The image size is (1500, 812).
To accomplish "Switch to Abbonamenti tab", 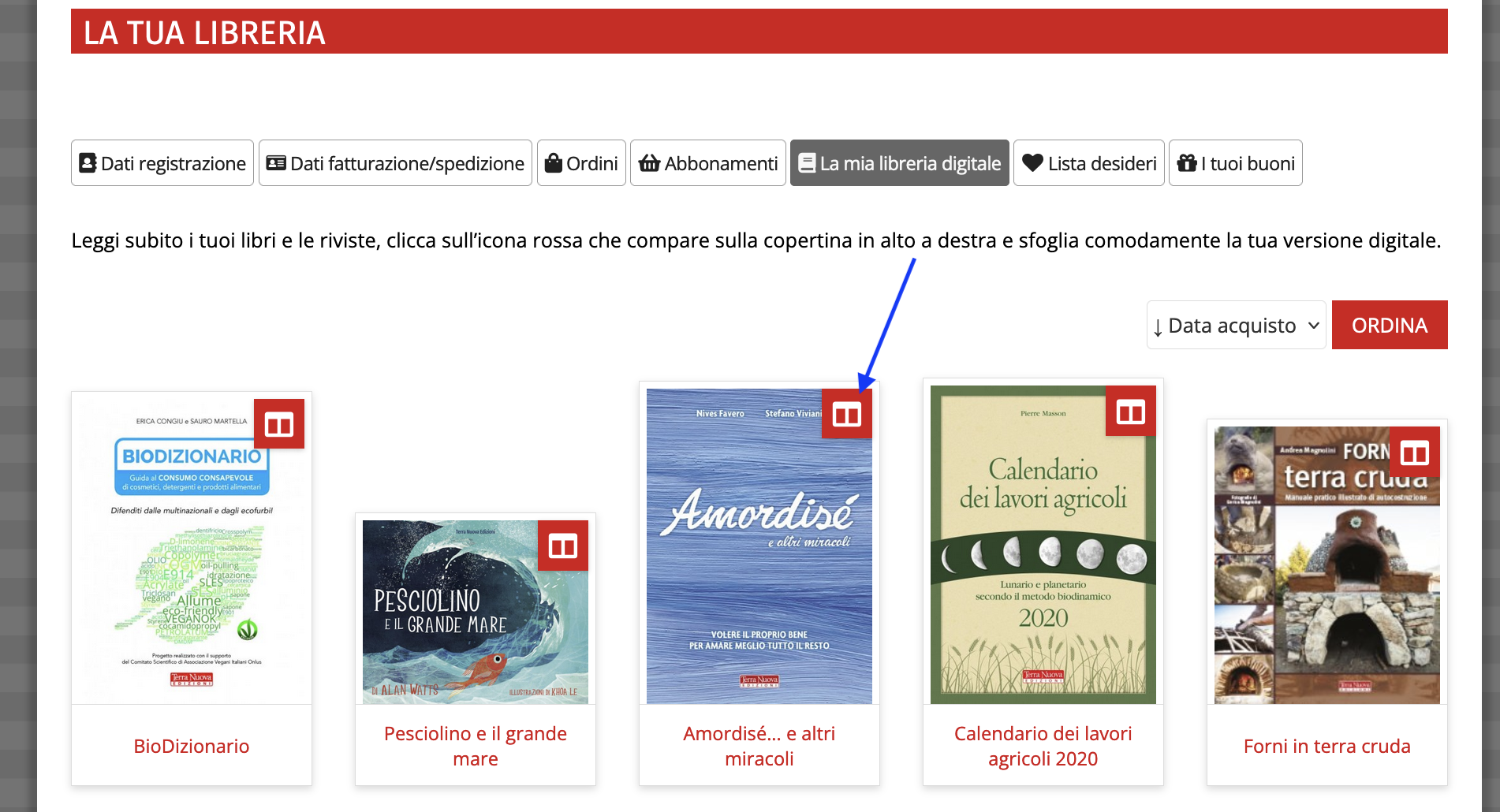I will [x=707, y=163].
